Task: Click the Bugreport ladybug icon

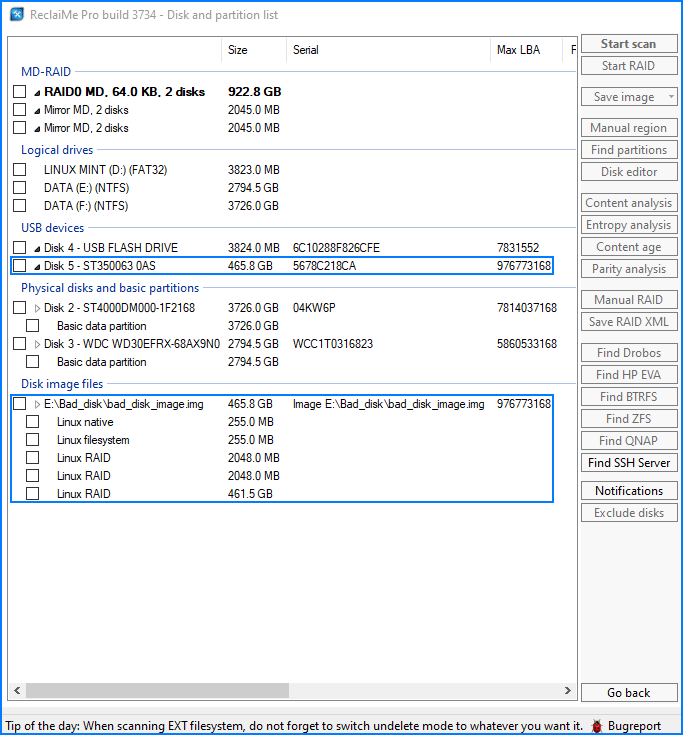Action: pyautogui.click(x=597, y=726)
